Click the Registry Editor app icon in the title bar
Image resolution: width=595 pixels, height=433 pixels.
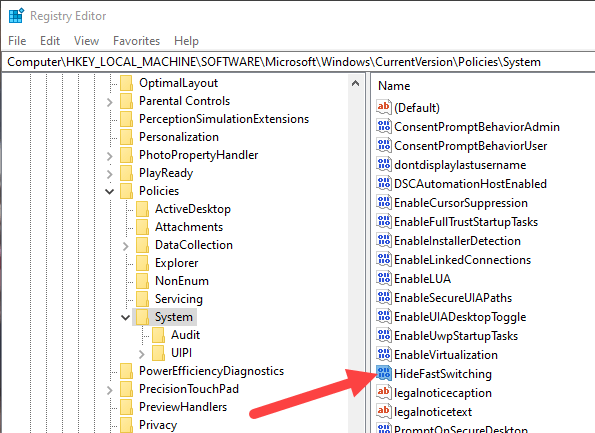[16, 16]
